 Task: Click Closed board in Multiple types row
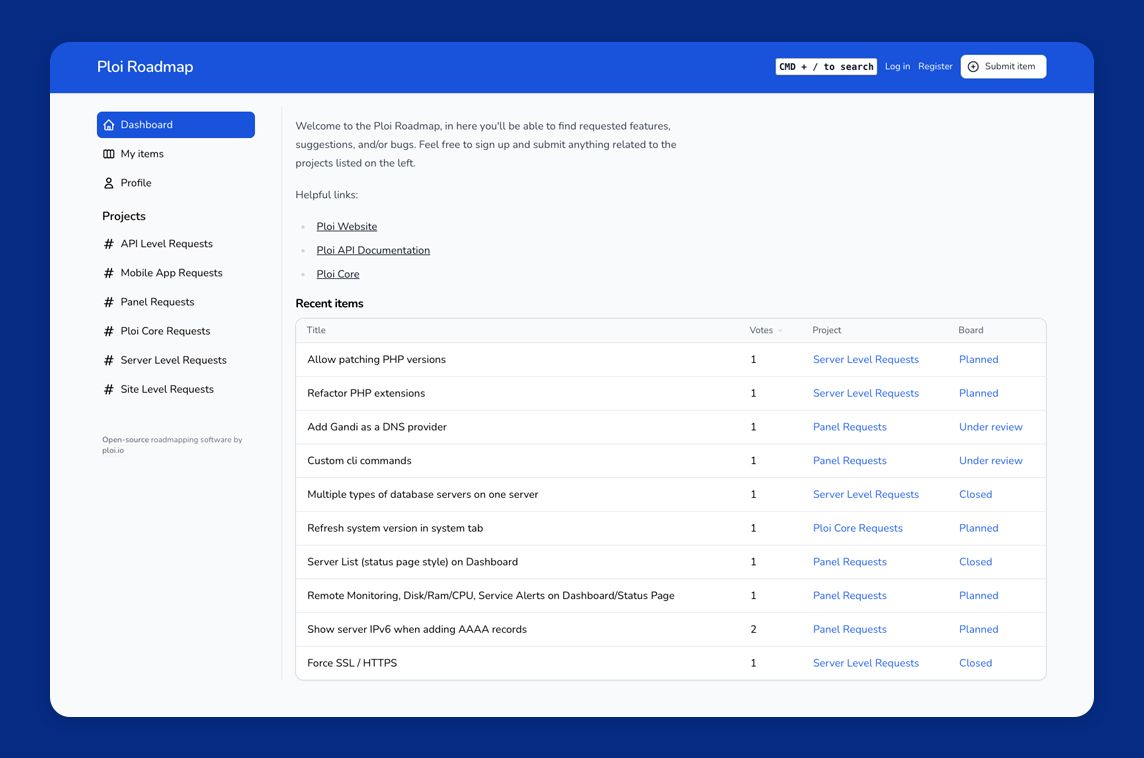pos(975,495)
